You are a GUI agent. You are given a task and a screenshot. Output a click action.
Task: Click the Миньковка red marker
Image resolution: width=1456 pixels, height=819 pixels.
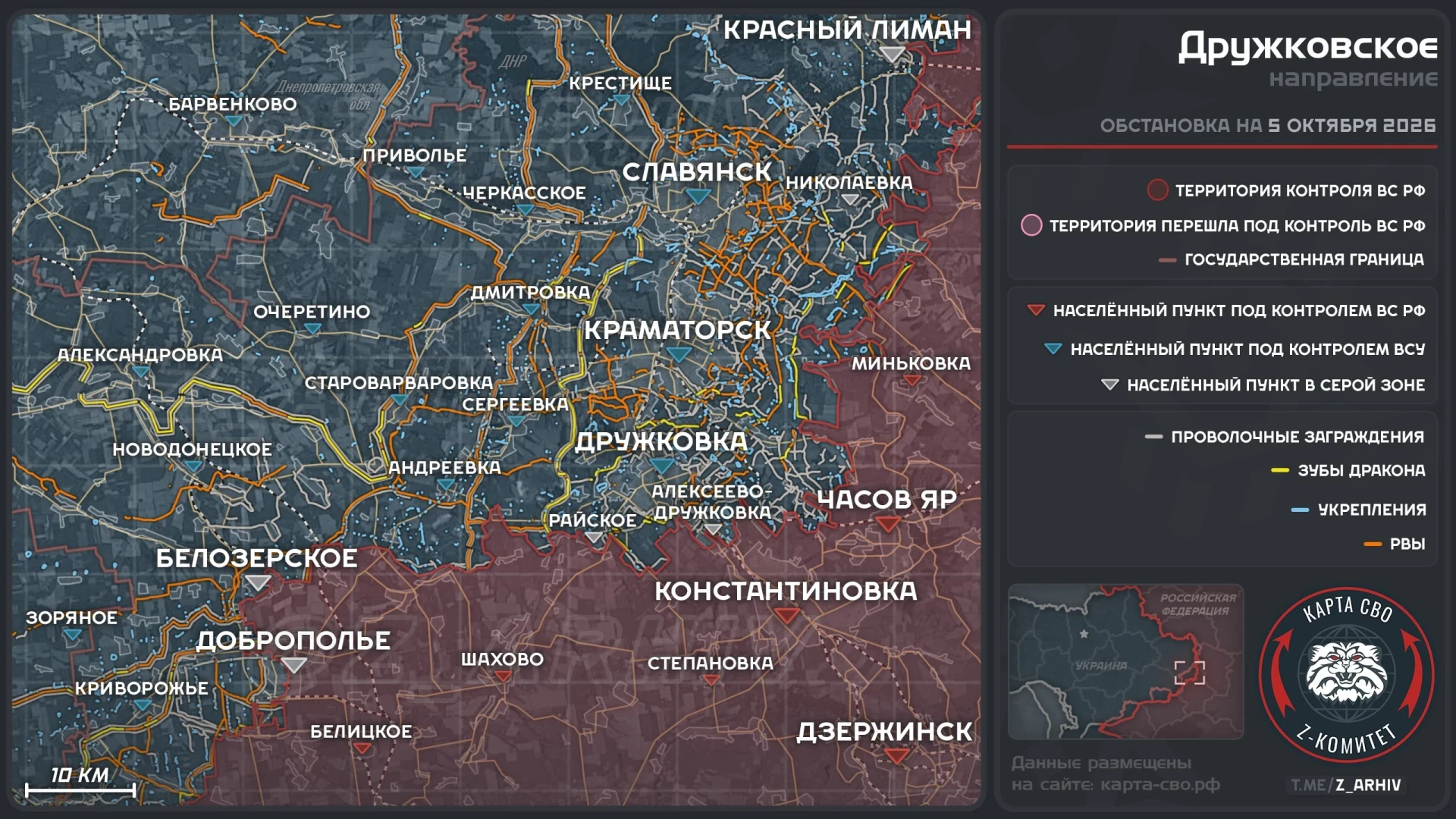click(912, 380)
